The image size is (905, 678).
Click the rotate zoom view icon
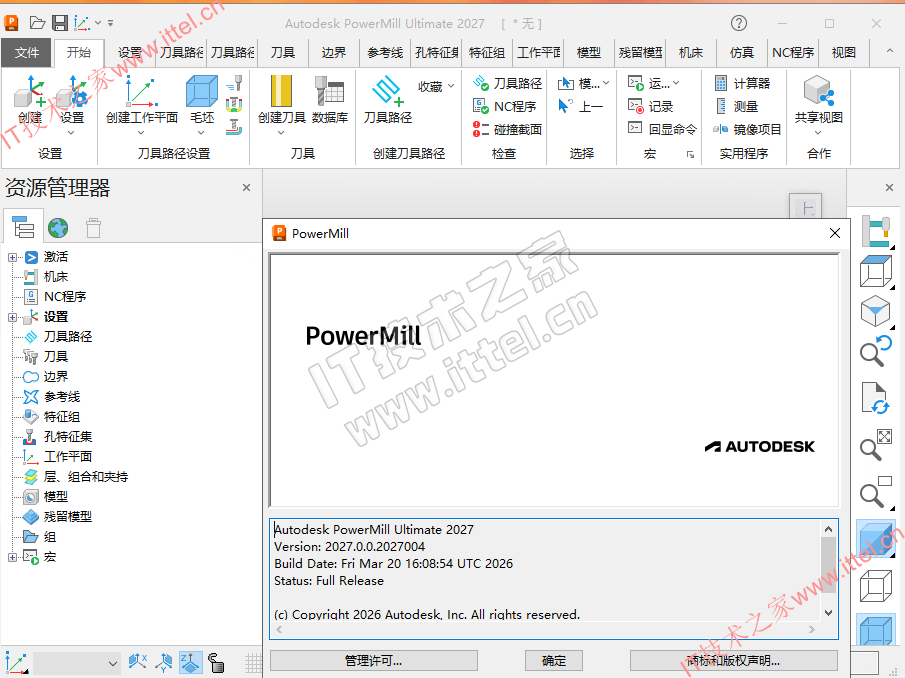[876, 351]
